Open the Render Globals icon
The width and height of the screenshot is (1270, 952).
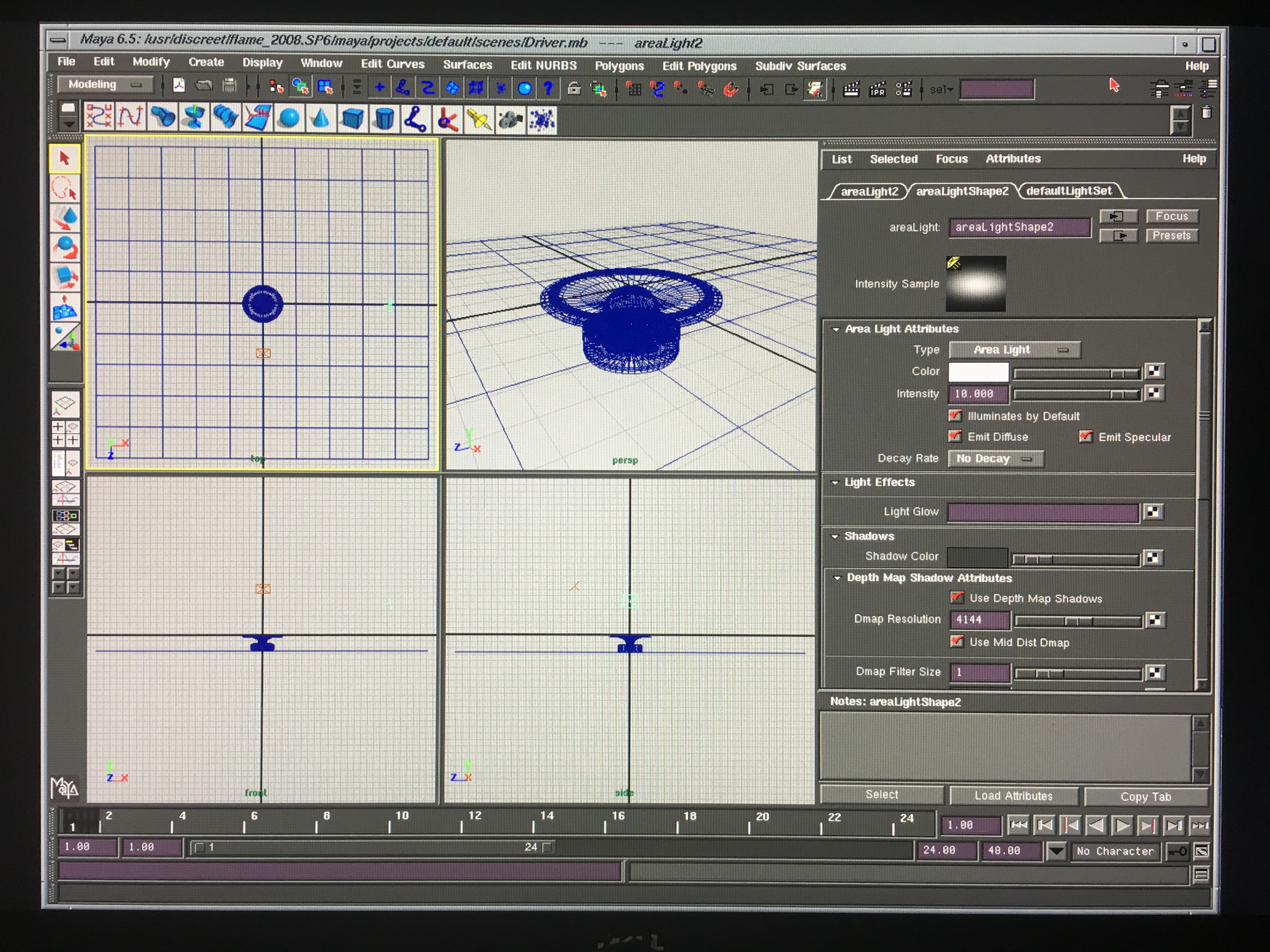[x=903, y=89]
